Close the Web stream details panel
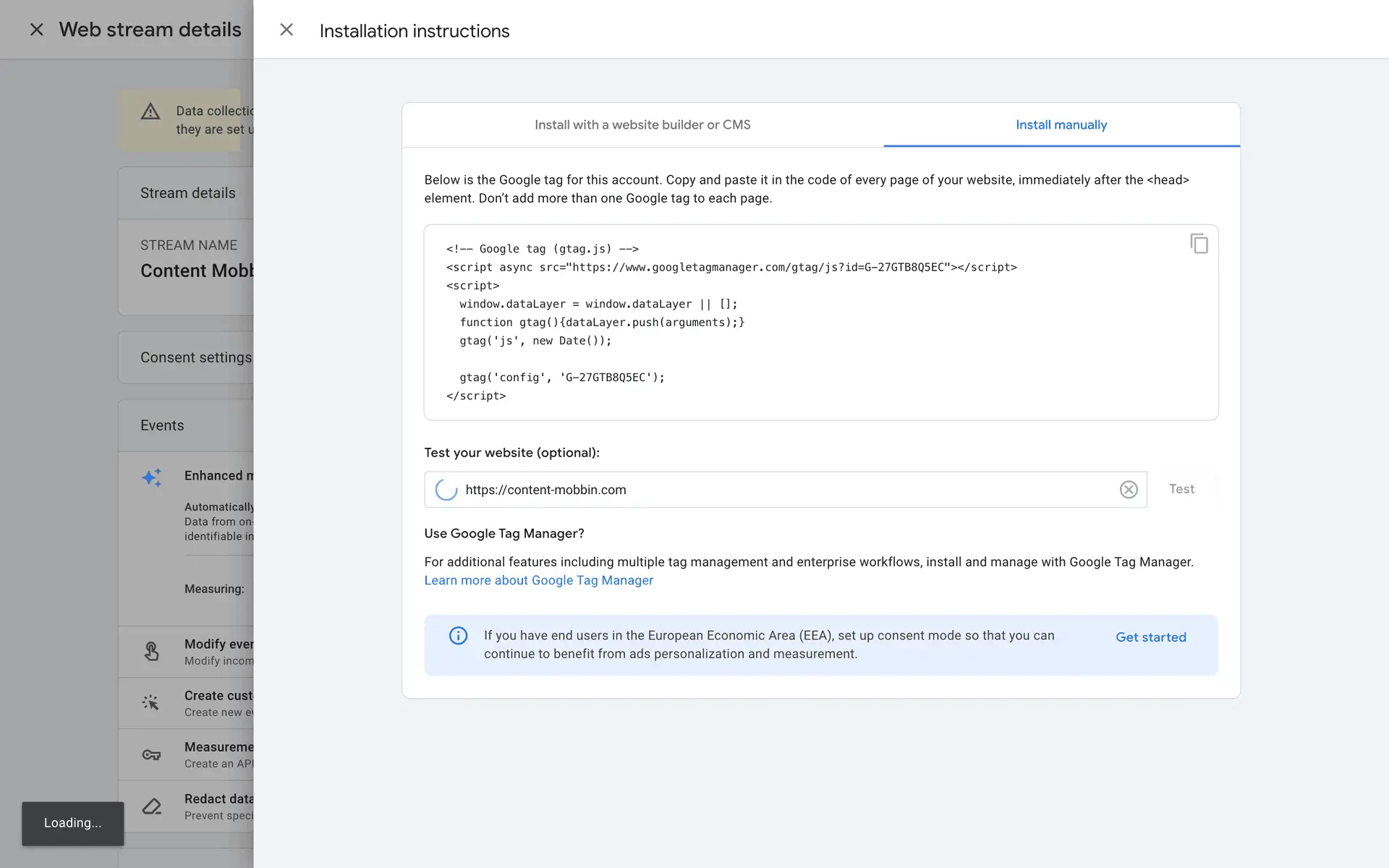The image size is (1389, 868). [x=36, y=30]
